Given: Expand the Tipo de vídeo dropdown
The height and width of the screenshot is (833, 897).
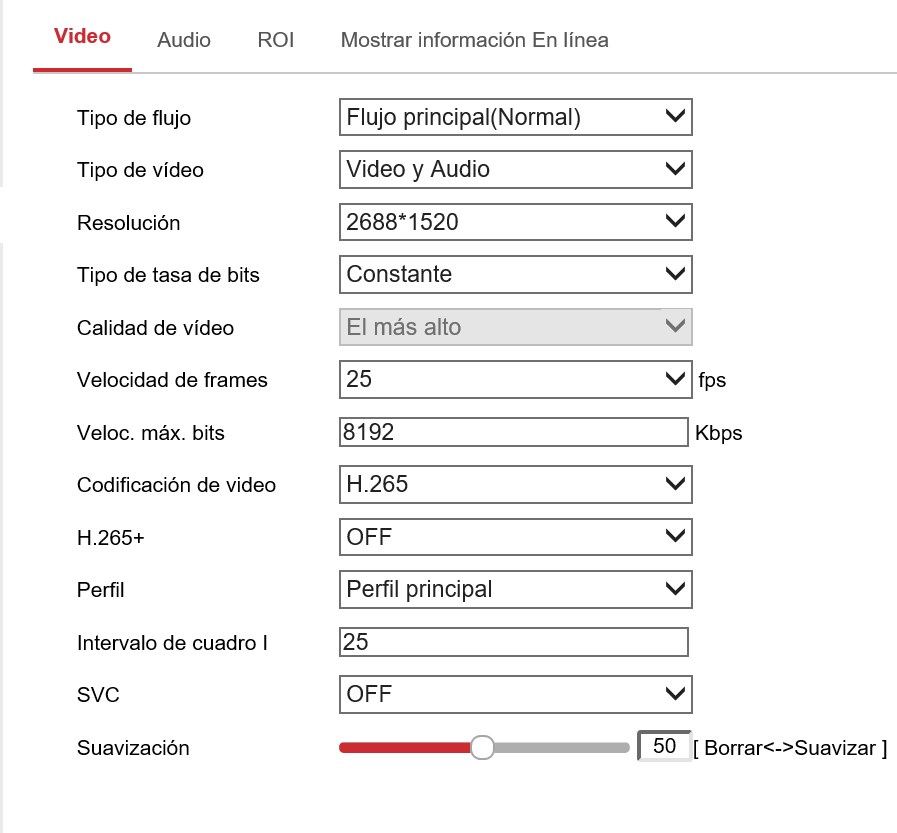Looking at the screenshot, I should 515,169.
